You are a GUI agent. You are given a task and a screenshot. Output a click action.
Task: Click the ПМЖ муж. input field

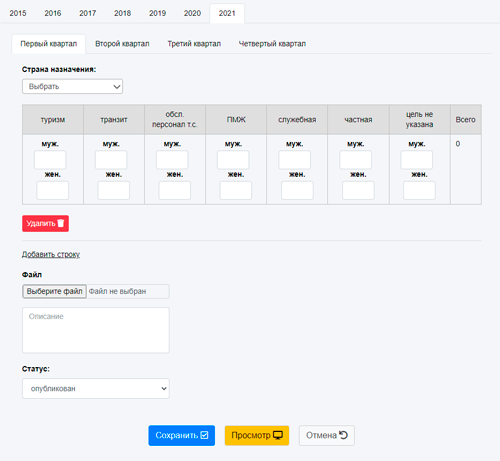[233, 160]
